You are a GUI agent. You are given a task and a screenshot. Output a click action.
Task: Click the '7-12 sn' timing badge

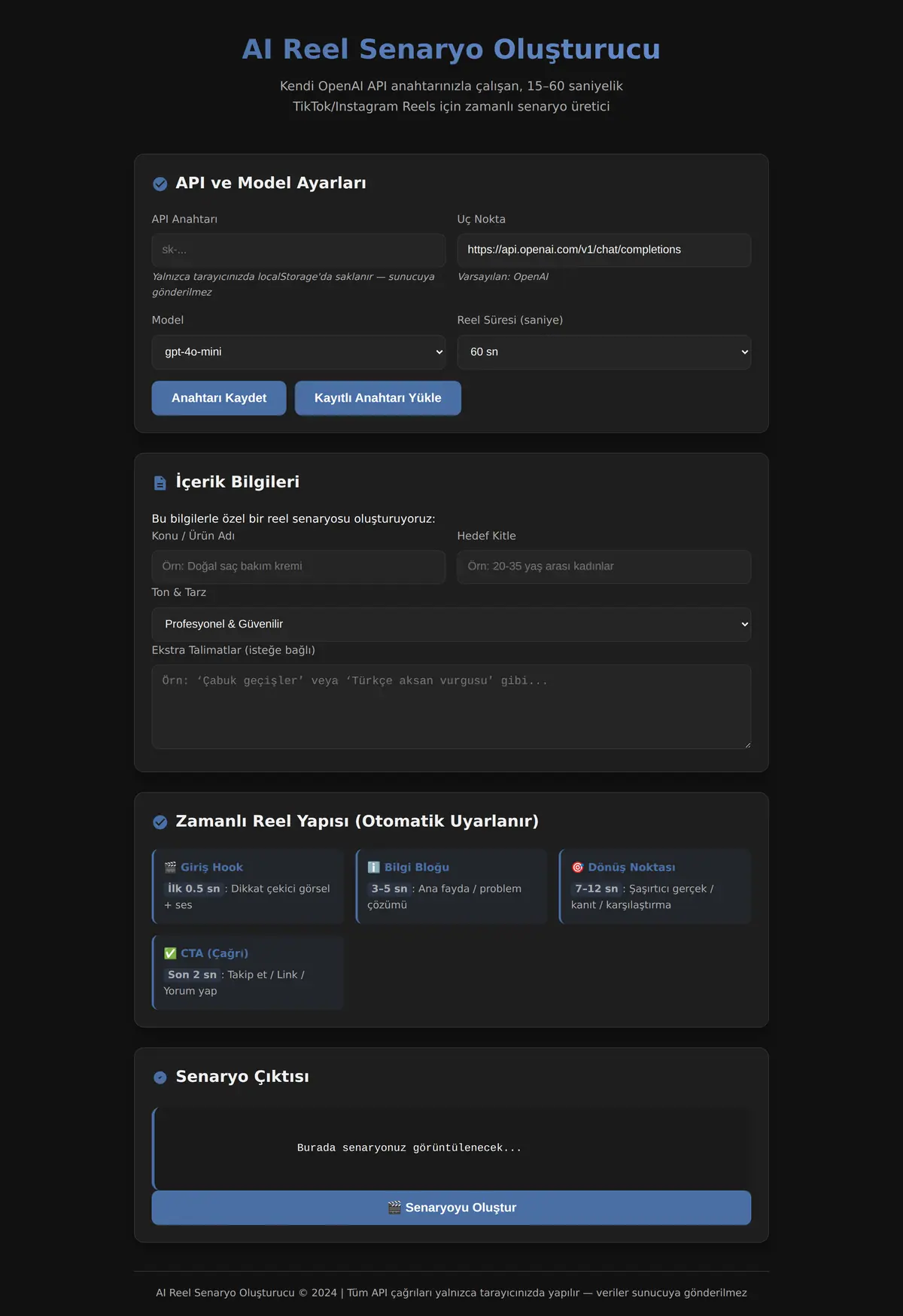click(x=597, y=889)
